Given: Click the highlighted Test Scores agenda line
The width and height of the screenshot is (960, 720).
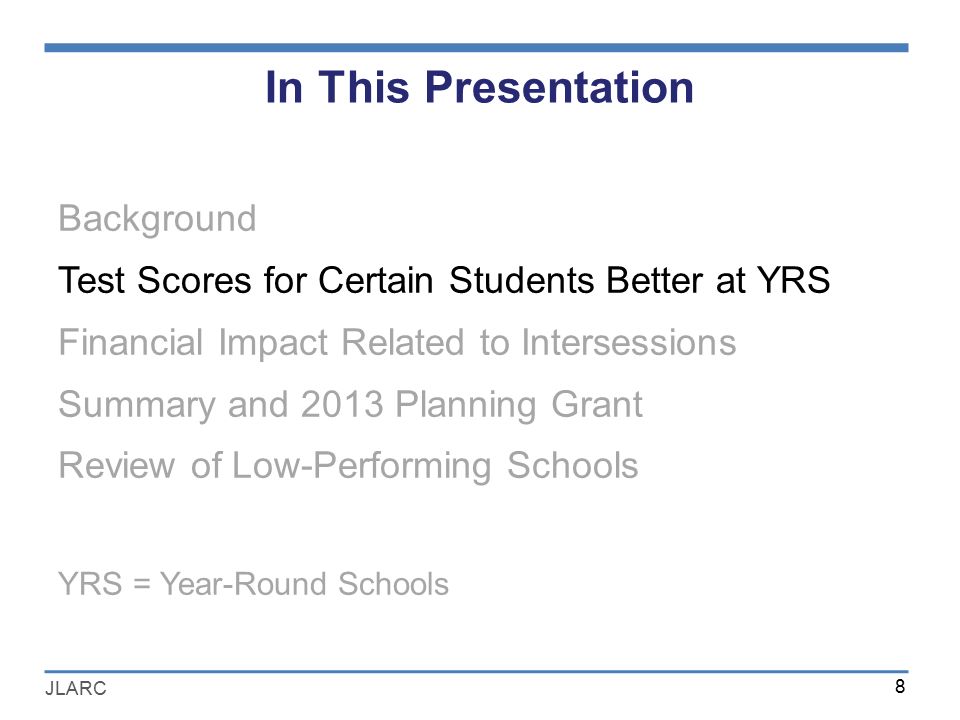Looking at the screenshot, I should pyautogui.click(x=444, y=280).
